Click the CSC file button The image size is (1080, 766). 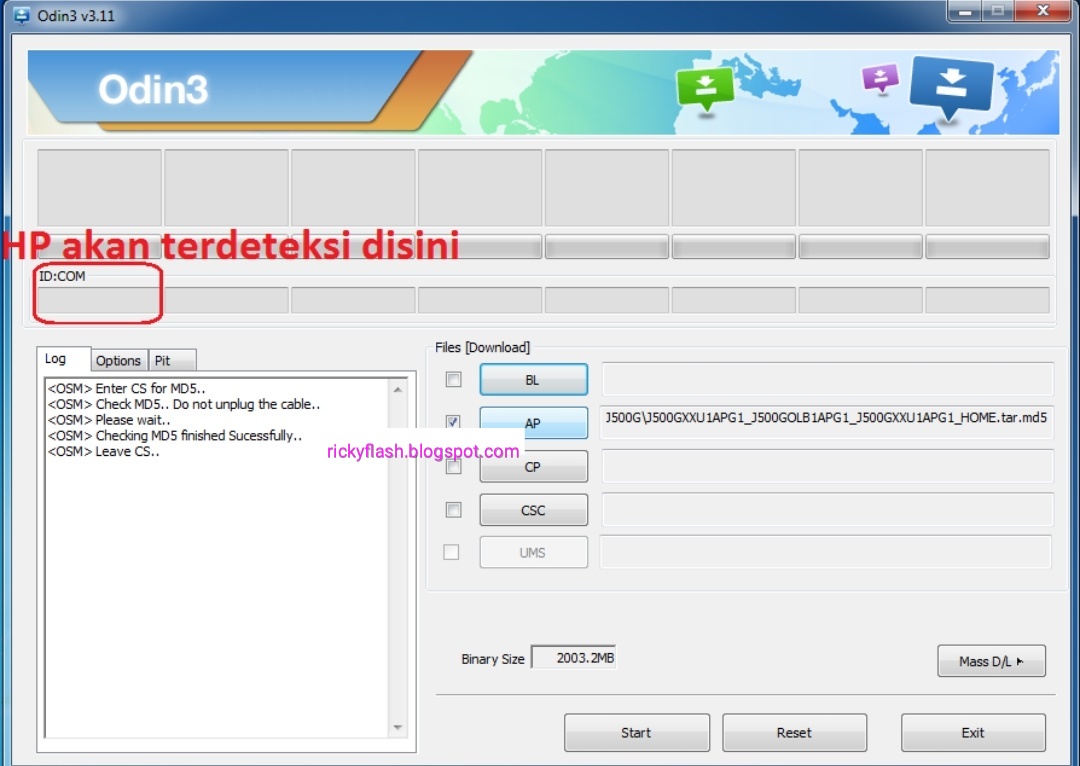pyautogui.click(x=534, y=510)
